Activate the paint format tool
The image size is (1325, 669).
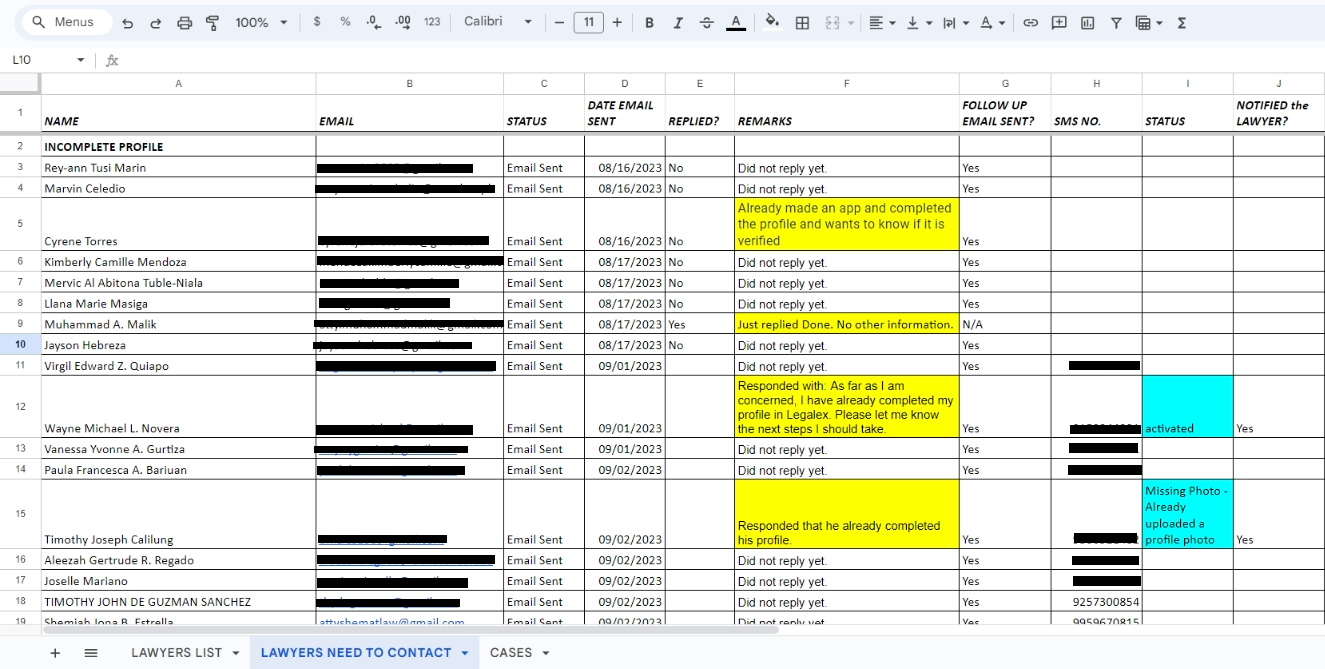[212, 22]
